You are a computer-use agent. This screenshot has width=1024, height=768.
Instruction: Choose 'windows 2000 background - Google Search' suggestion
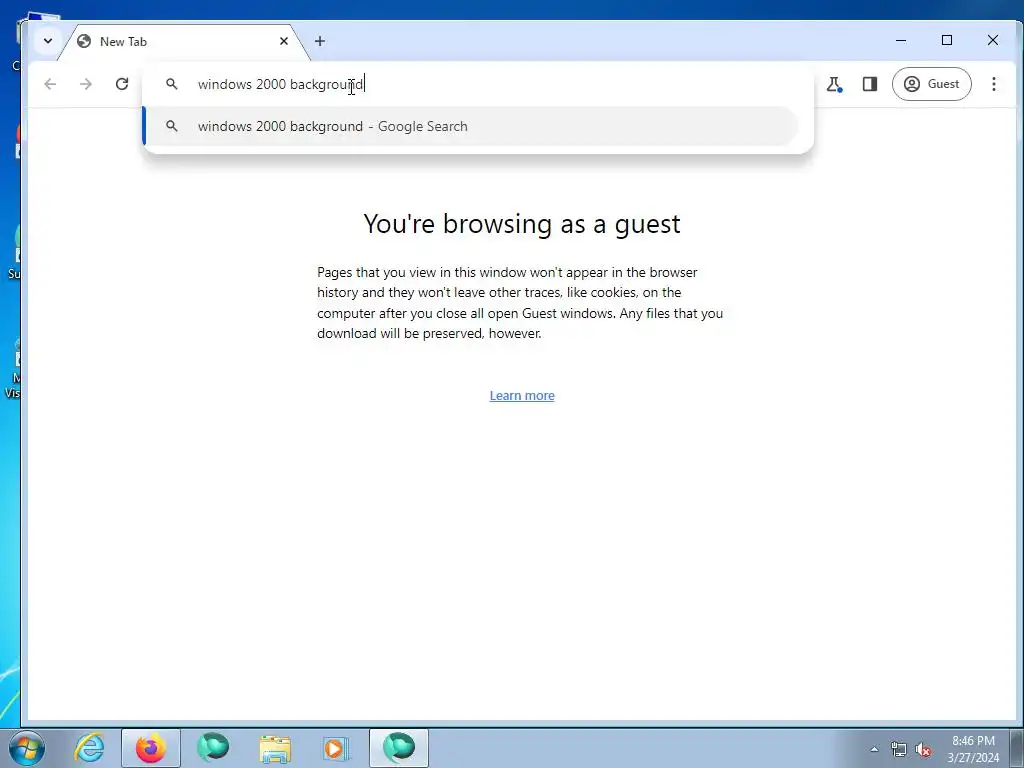tap(470, 126)
